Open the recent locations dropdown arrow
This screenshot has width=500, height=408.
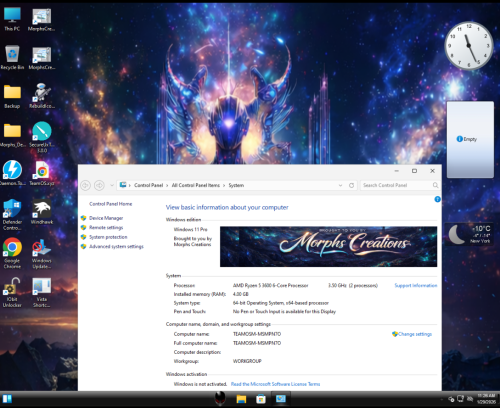point(112,185)
